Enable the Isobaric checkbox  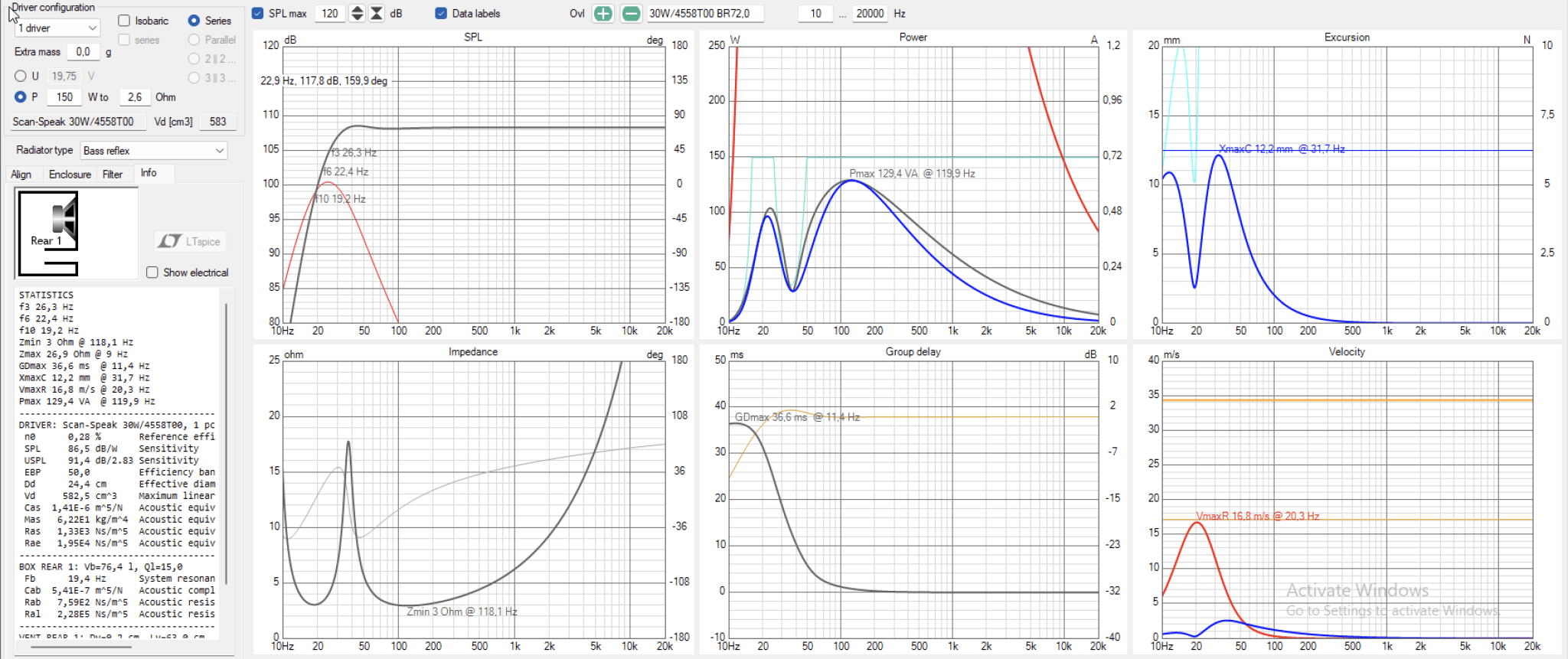click(124, 21)
